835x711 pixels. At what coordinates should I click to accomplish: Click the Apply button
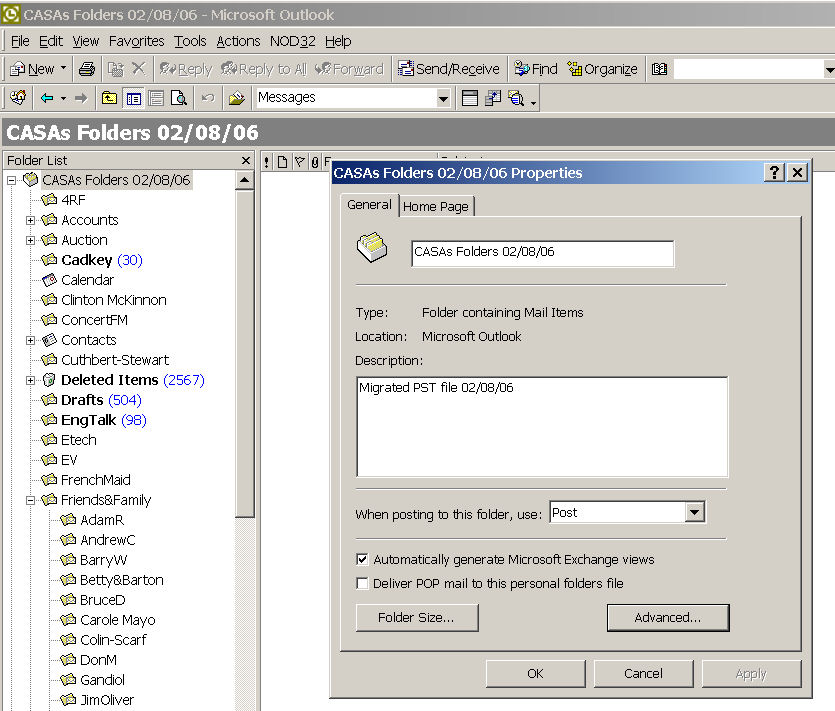[x=751, y=674]
